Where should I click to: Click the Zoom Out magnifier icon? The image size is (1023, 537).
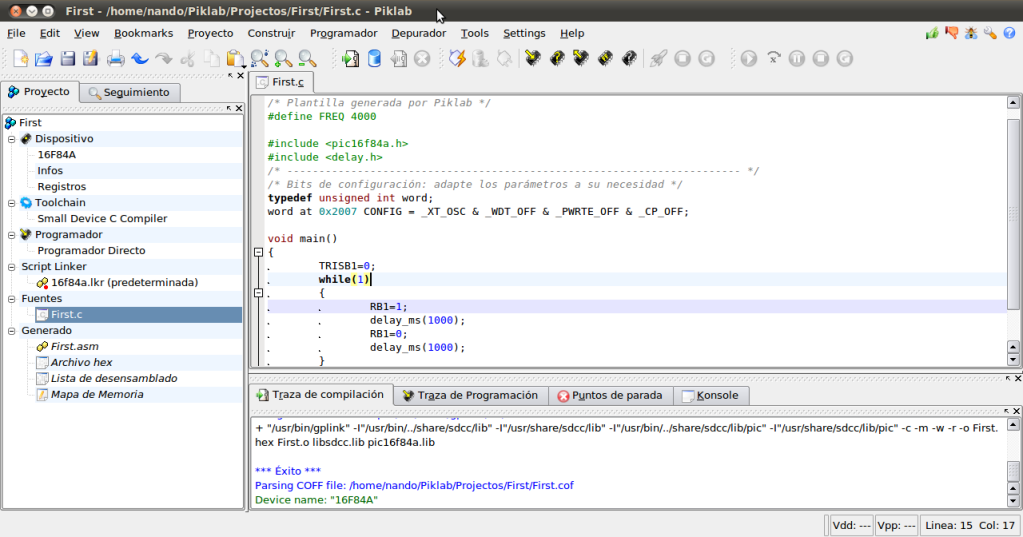[307, 59]
